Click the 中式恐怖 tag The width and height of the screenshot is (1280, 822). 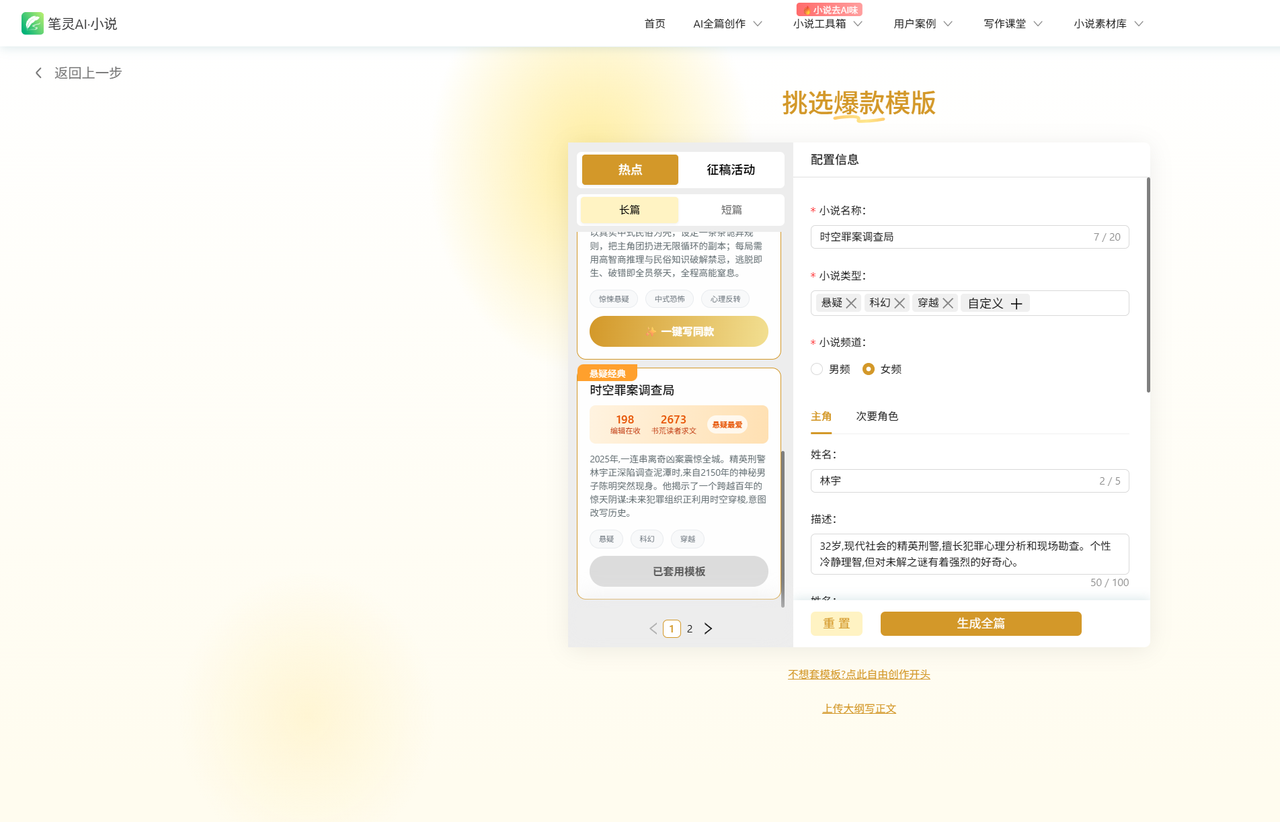[x=670, y=299]
